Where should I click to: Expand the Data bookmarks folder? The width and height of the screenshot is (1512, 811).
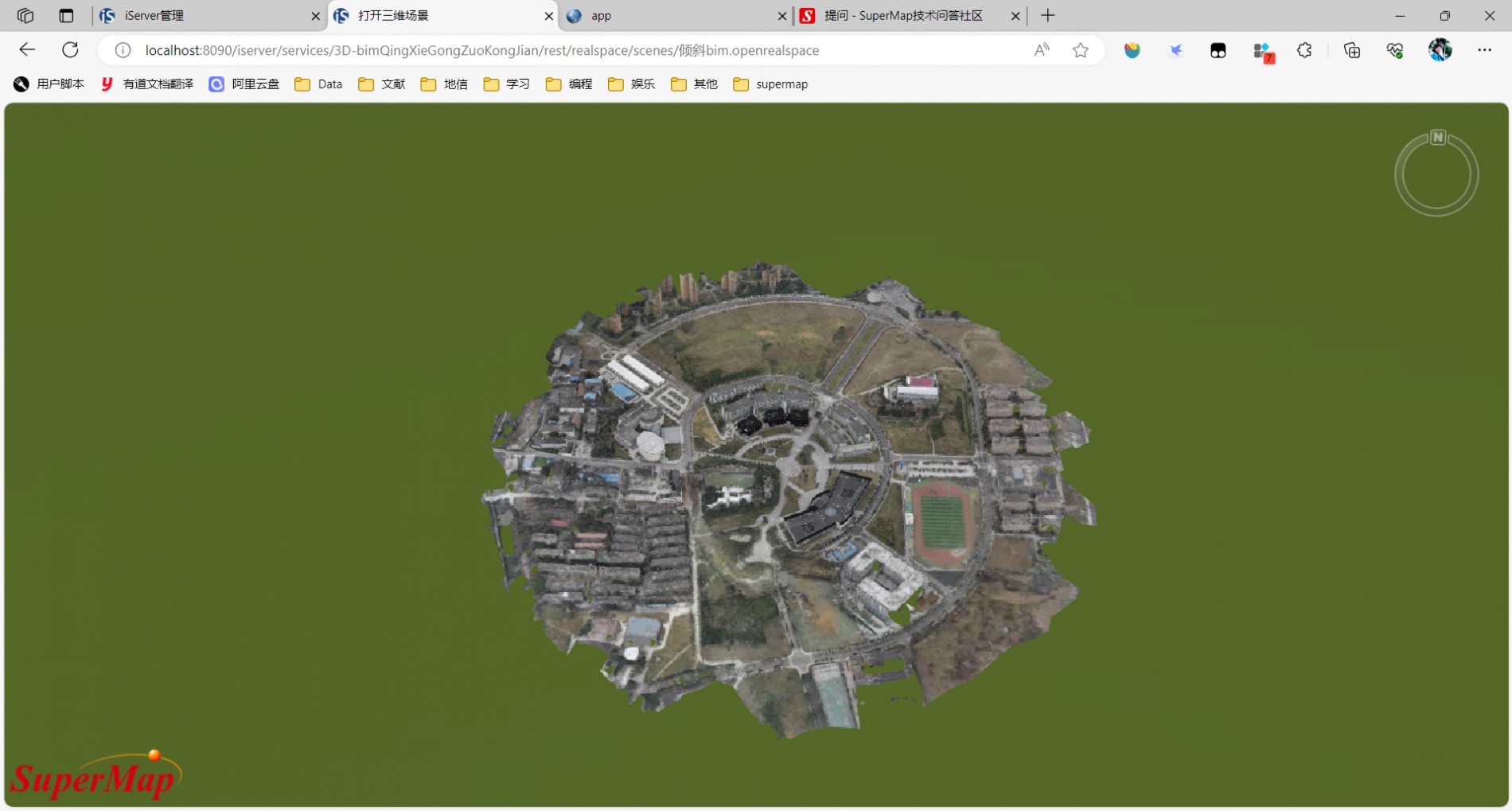click(x=318, y=84)
